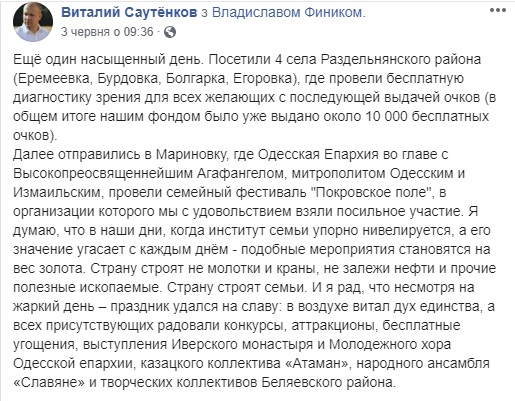Click the words "Беляевского района" at post end
The height and width of the screenshot is (401, 515).
pos(327,383)
